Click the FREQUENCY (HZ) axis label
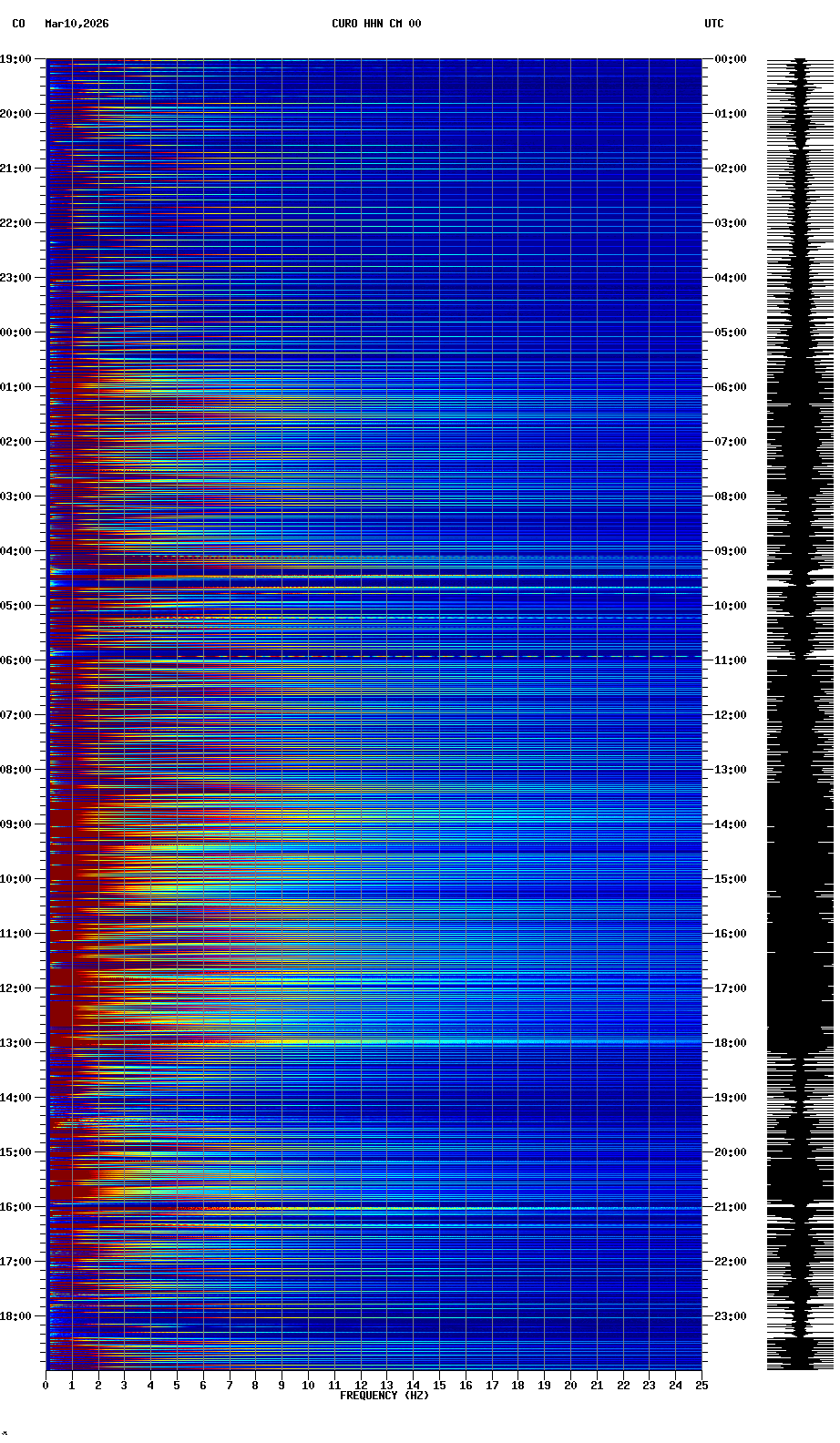 (384, 1396)
